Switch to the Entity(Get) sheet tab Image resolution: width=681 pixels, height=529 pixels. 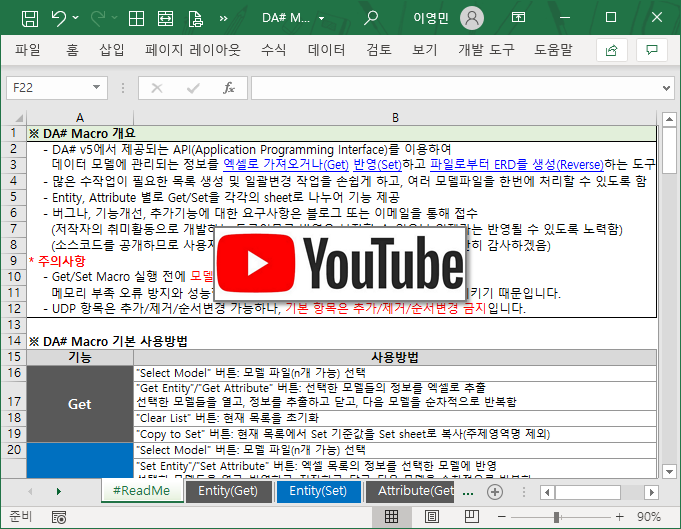[x=228, y=491]
